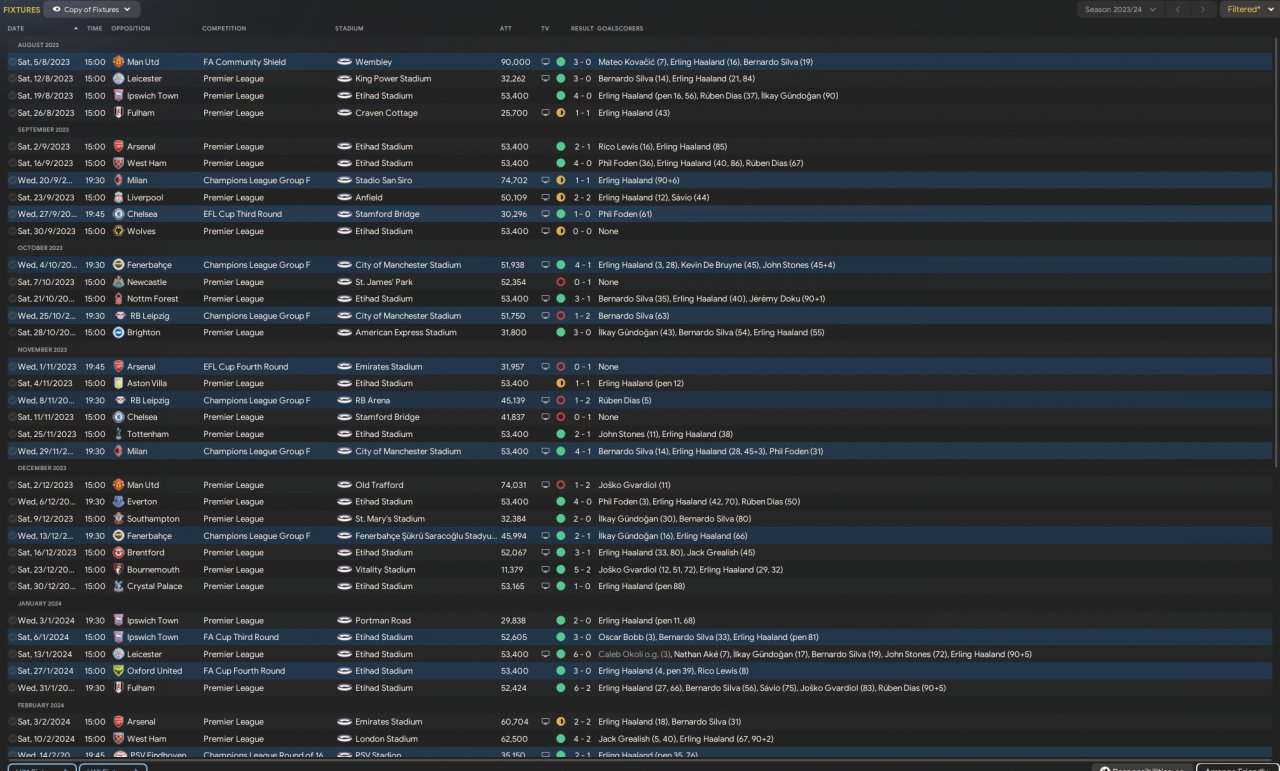
Task: Click the TV icon in the Stamford Bridge EFL Cup row
Action: (545, 214)
